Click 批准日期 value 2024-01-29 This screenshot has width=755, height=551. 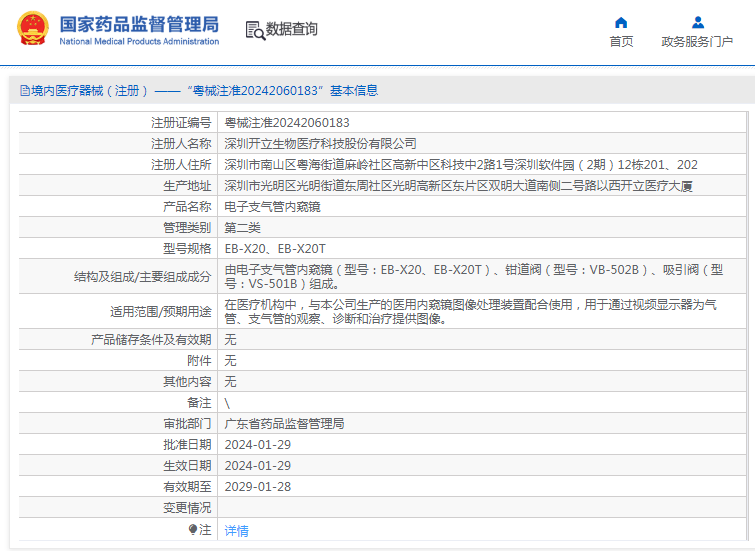258,445
